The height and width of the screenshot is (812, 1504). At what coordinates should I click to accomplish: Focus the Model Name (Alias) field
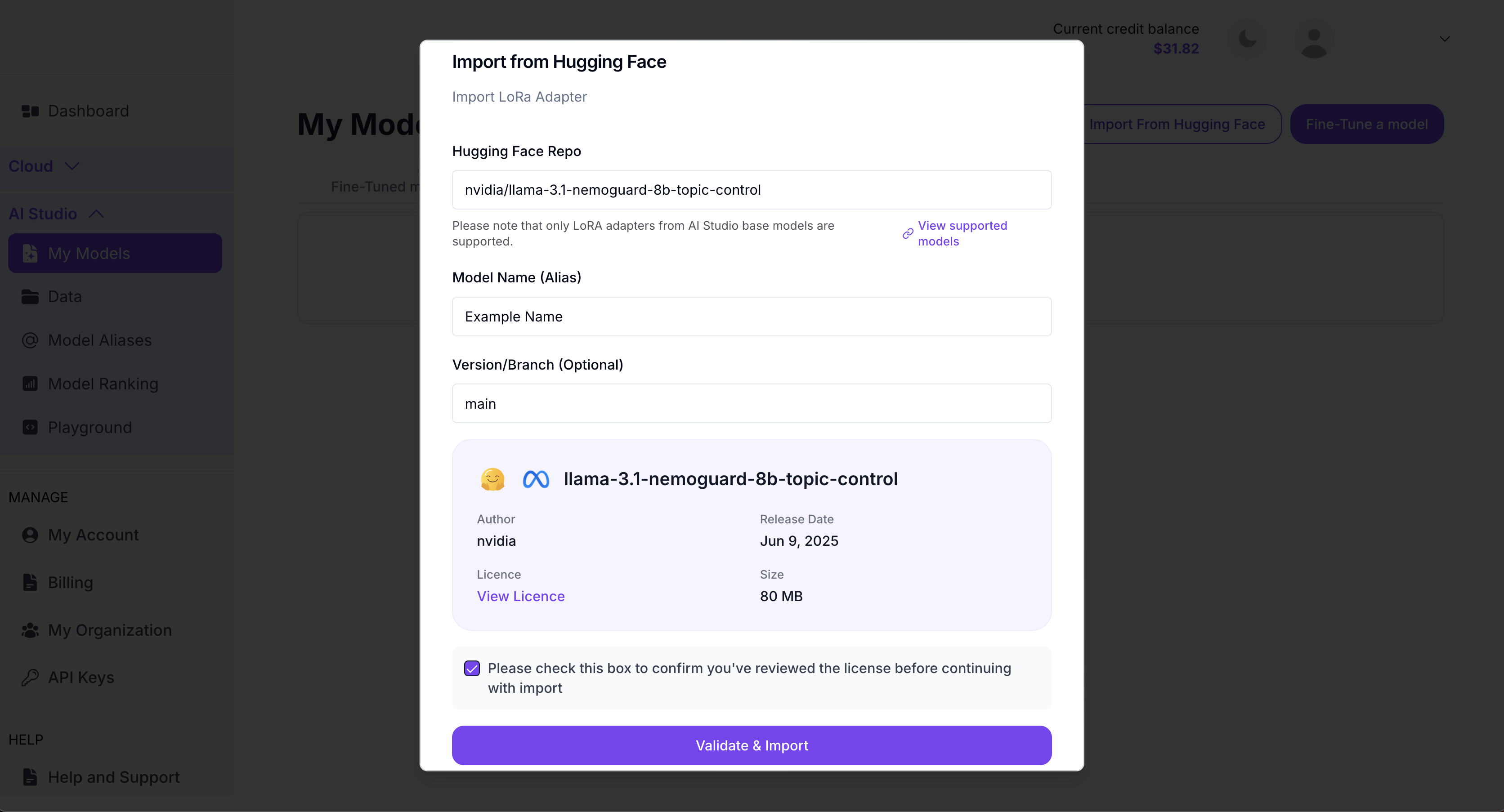752,317
